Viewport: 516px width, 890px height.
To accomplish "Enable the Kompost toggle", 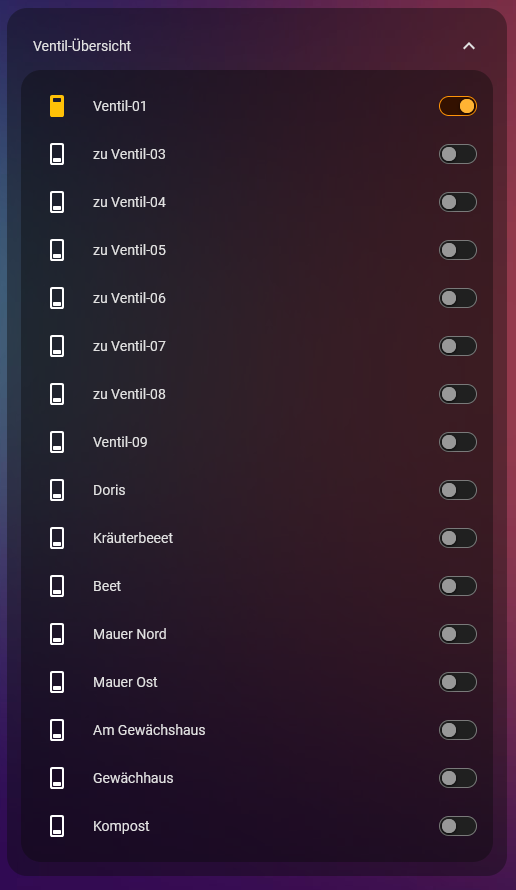I will (x=458, y=826).
